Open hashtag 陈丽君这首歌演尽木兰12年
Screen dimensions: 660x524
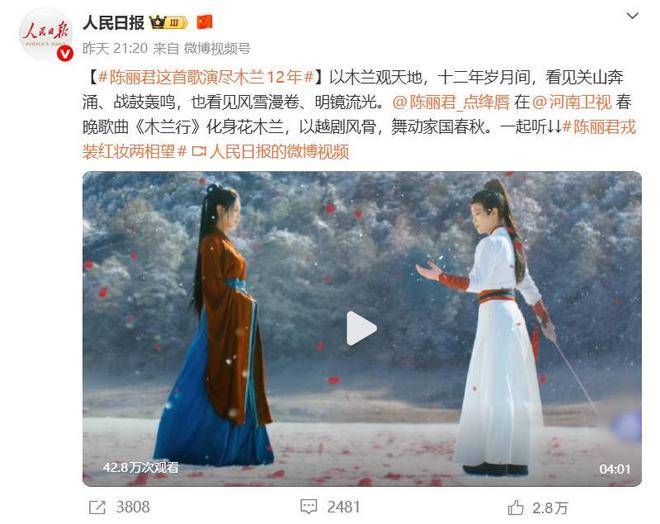click(206, 77)
